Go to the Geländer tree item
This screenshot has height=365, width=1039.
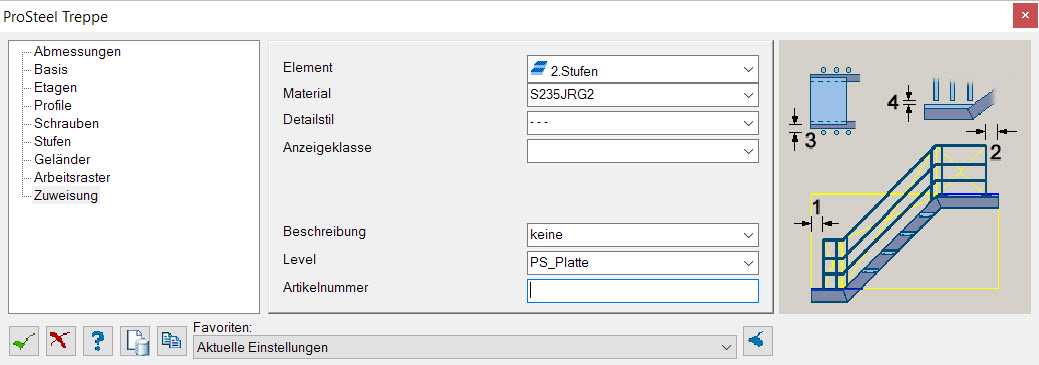(x=62, y=160)
